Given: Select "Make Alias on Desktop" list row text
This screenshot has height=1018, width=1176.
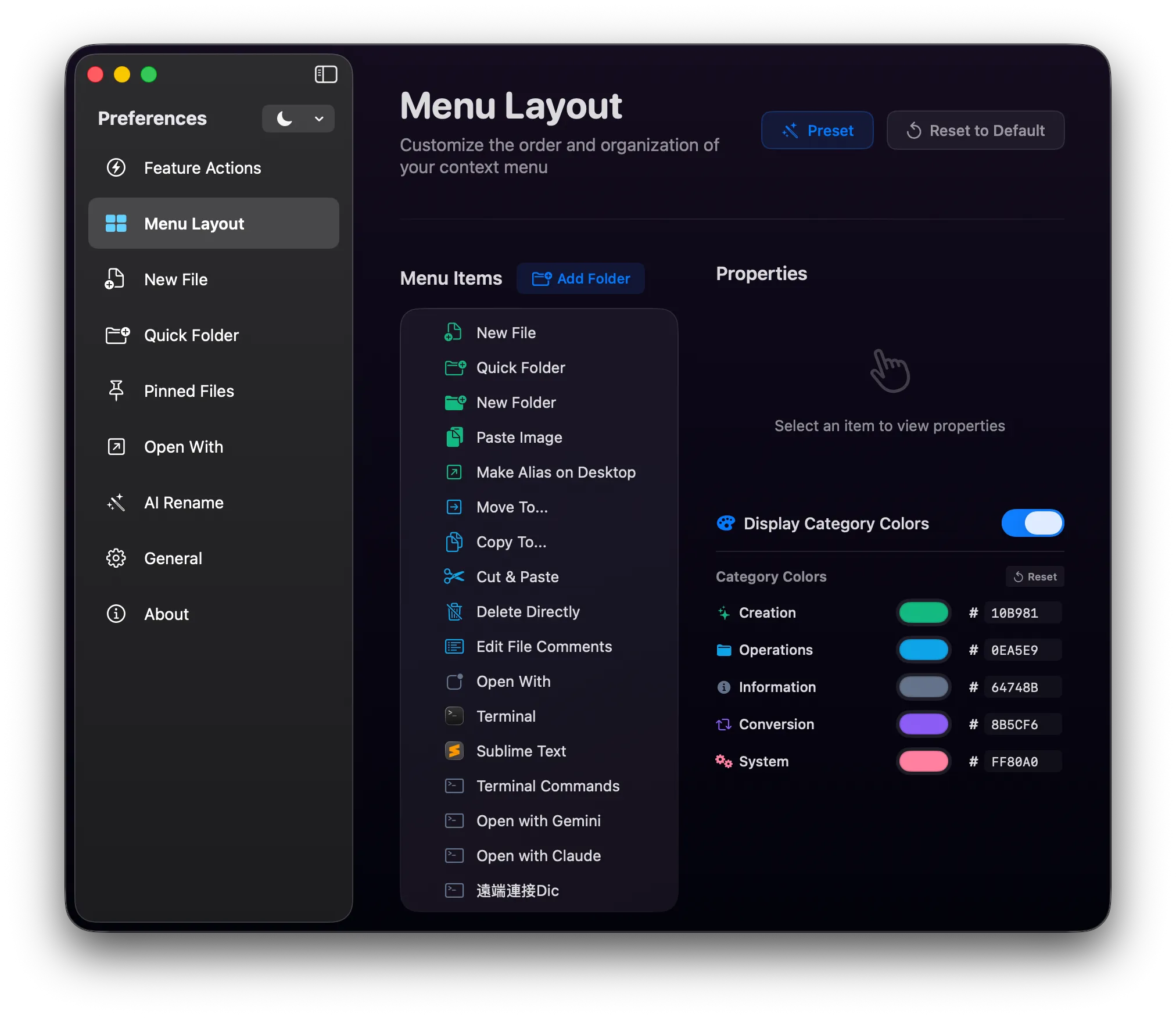Looking at the screenshot, I should coord(556,472).
